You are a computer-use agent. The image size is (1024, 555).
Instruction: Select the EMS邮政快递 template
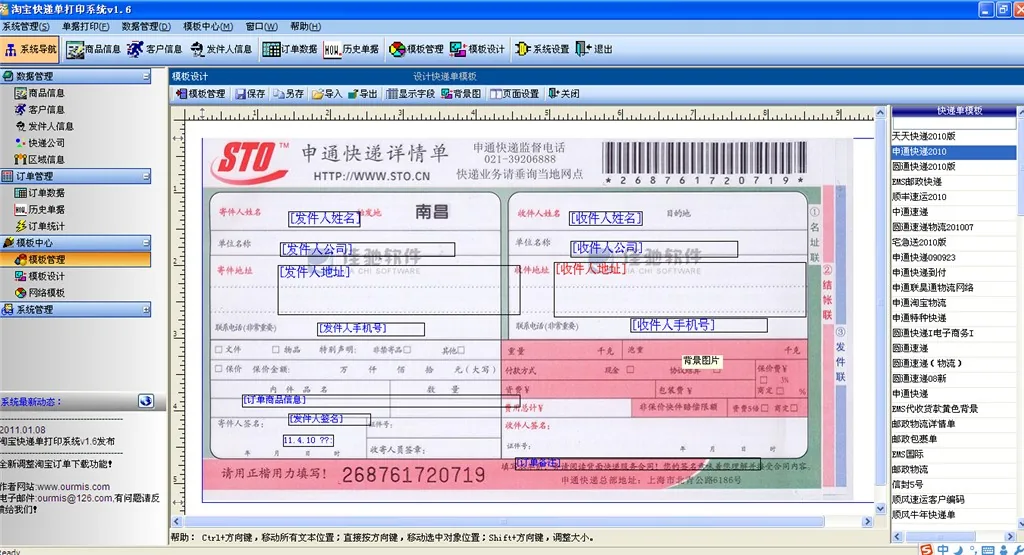[x=953, y=182]
